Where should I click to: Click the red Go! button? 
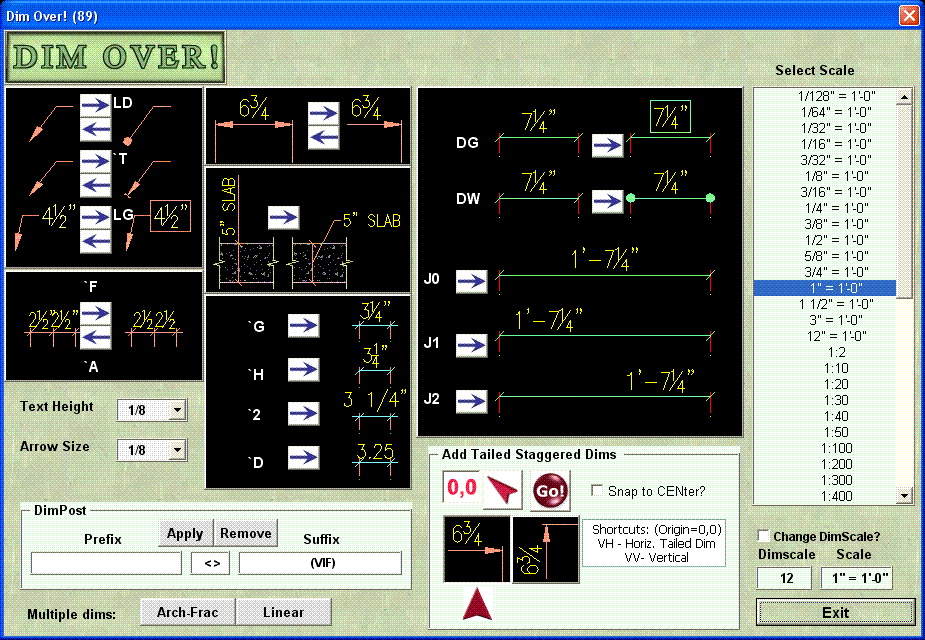click(550, 491)
